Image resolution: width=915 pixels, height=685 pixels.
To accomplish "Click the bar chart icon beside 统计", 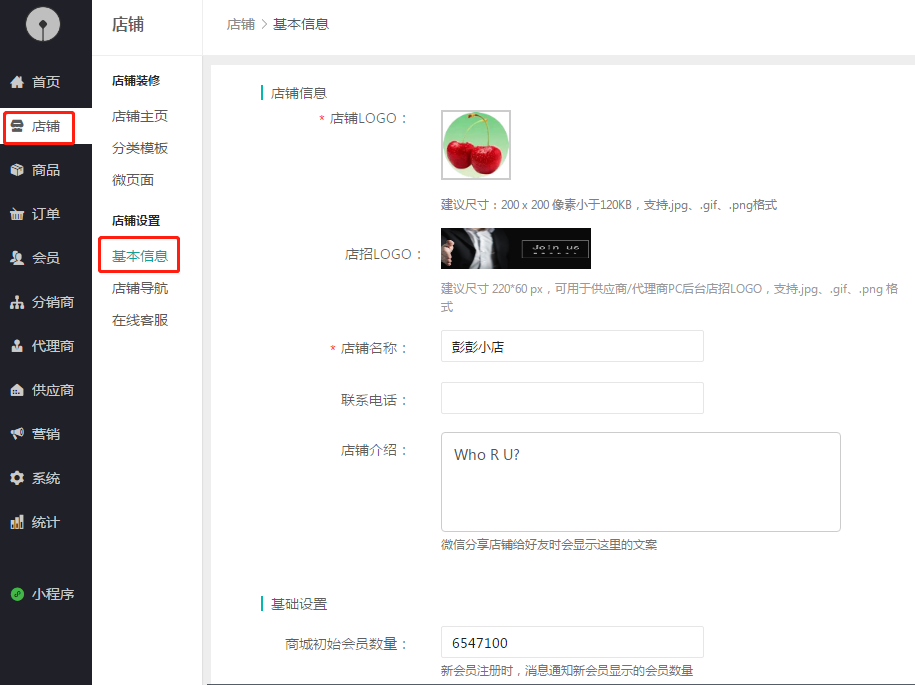I will pyautogui.click(x=17, y=522).
